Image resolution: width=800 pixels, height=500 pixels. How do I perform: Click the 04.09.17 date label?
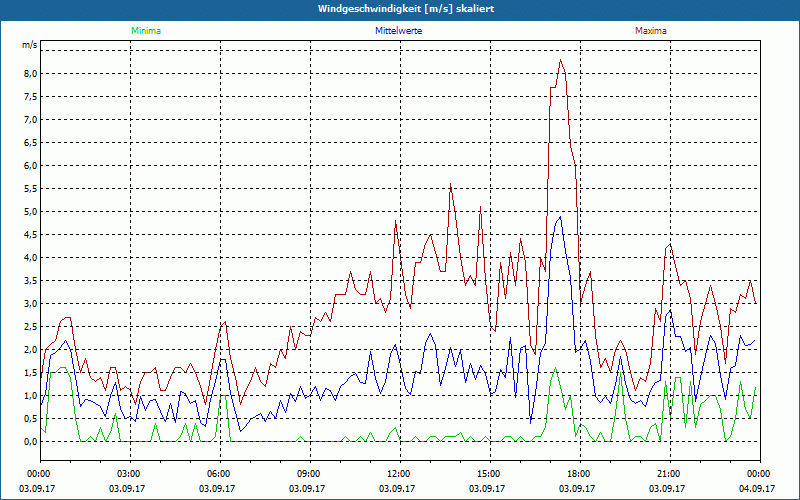pyautogui.click(x=757, y=488)
